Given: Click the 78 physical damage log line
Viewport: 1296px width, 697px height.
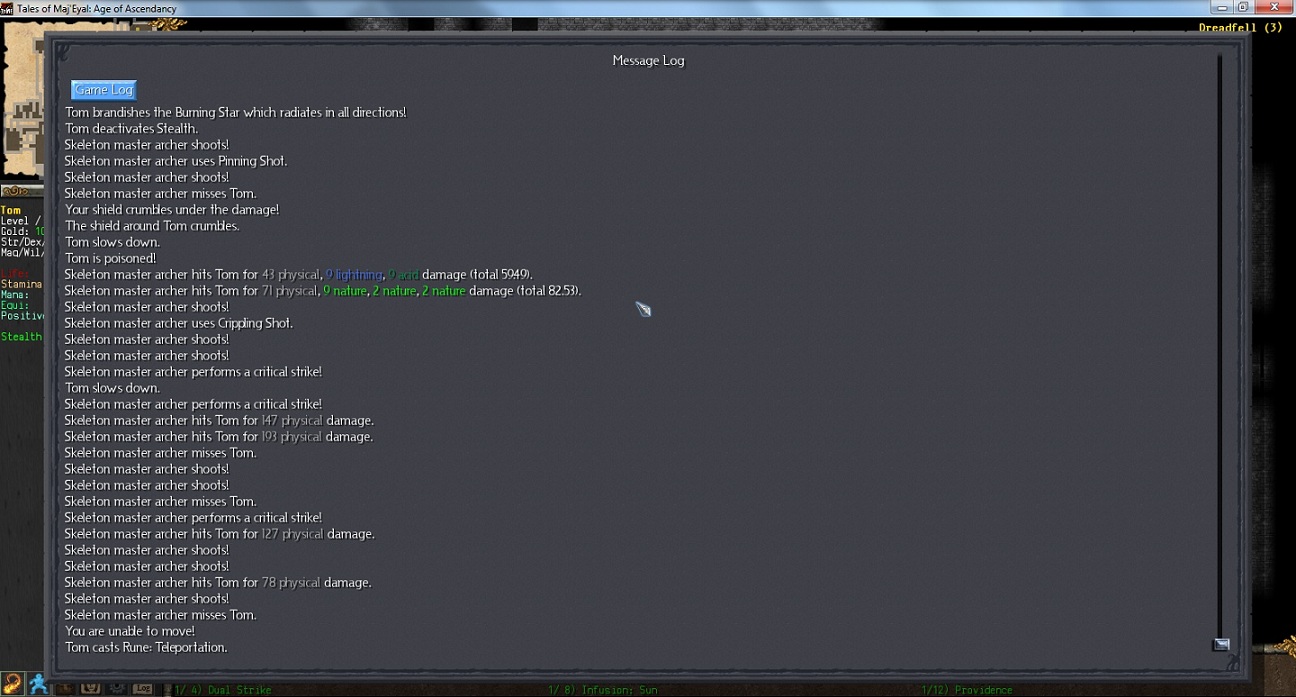Looking at the screenshot, I should 218,582.
